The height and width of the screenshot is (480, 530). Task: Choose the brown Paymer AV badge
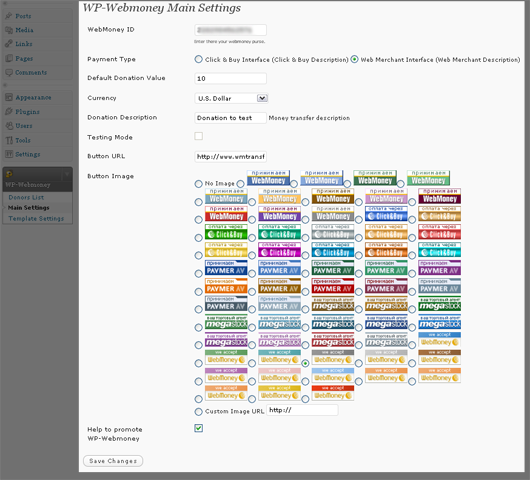tap(280, 286)
